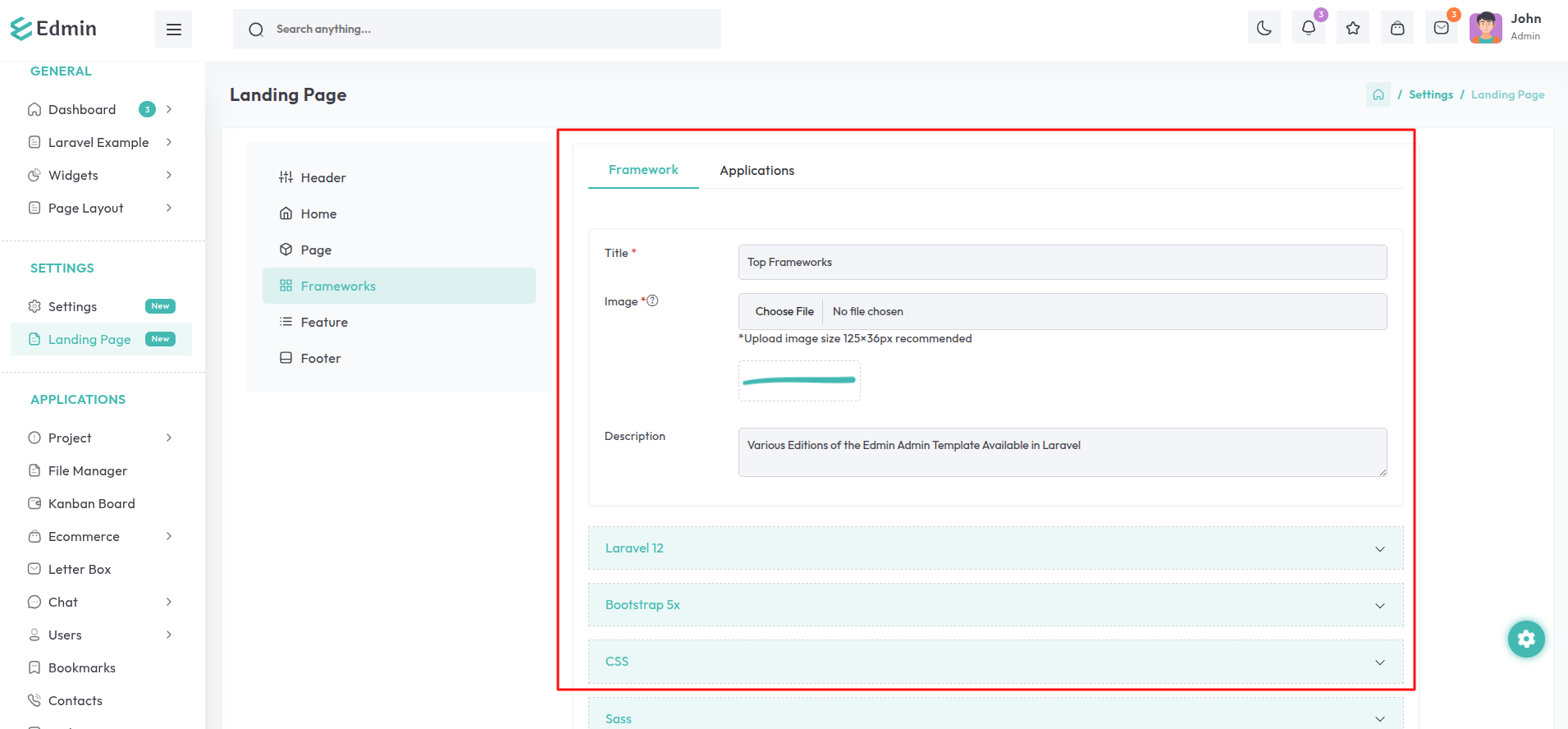1568x729 pixels.
Task: Click the uploaded image preview thumbnail
Action: tap(799, 381)
